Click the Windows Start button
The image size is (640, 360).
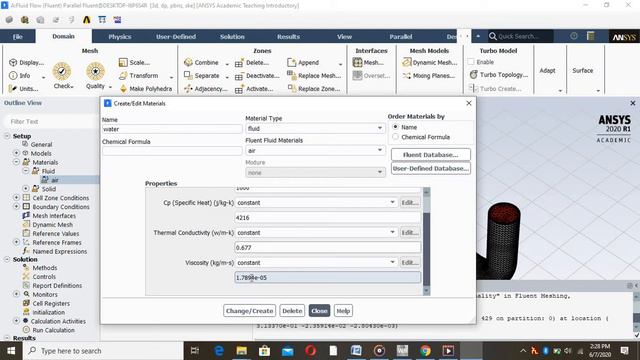[11, 351]
